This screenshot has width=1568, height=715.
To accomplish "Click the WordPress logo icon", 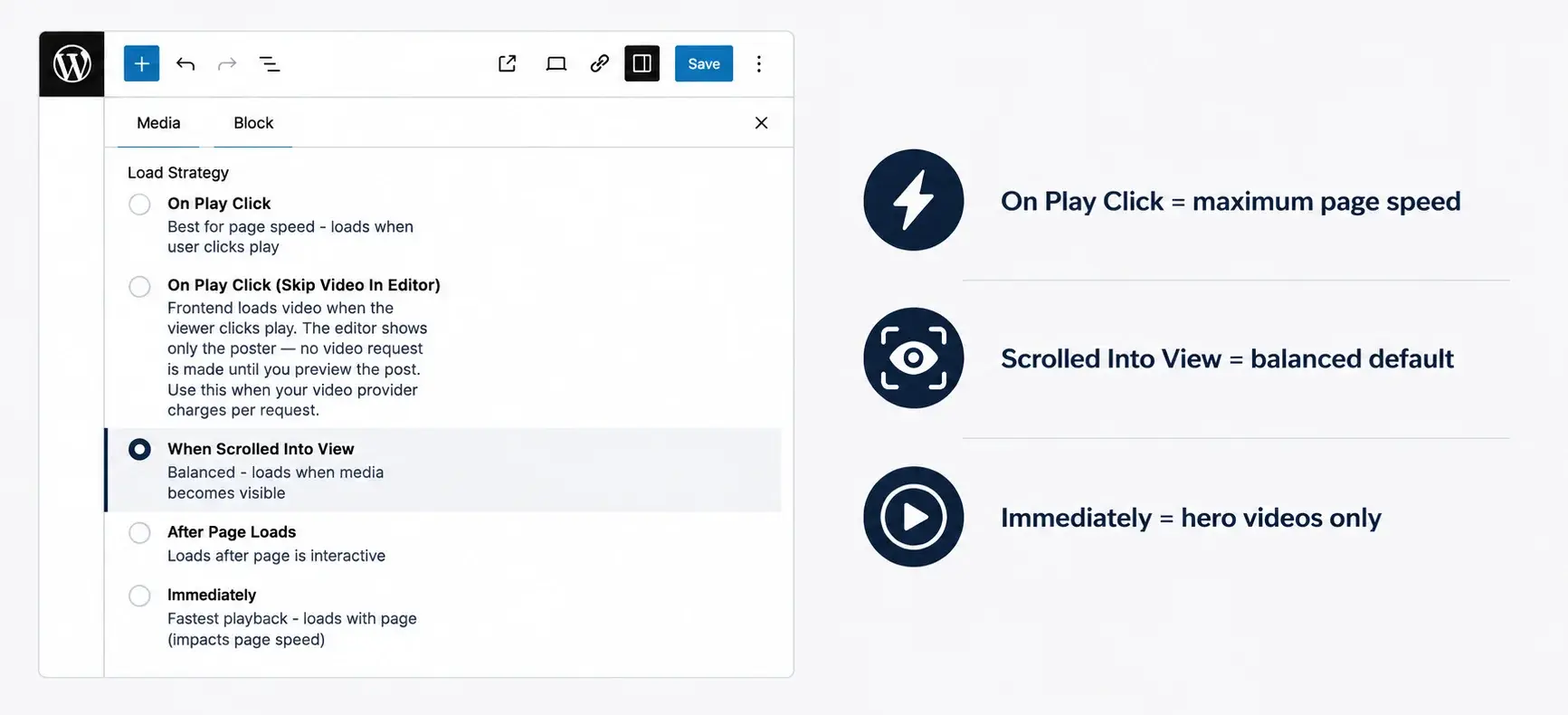I will (71, 64).
